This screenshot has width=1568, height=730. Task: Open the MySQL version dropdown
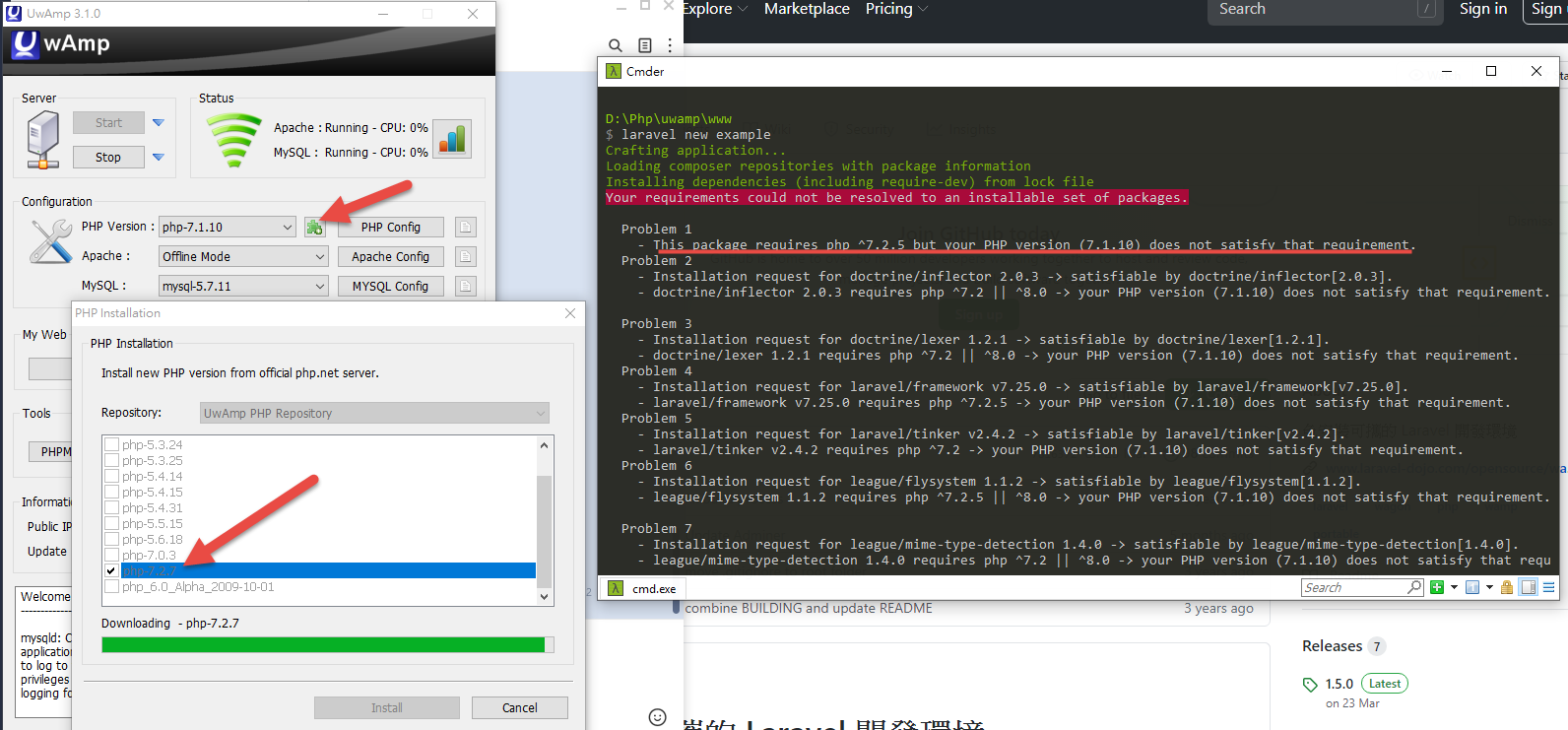click(243, 287)
